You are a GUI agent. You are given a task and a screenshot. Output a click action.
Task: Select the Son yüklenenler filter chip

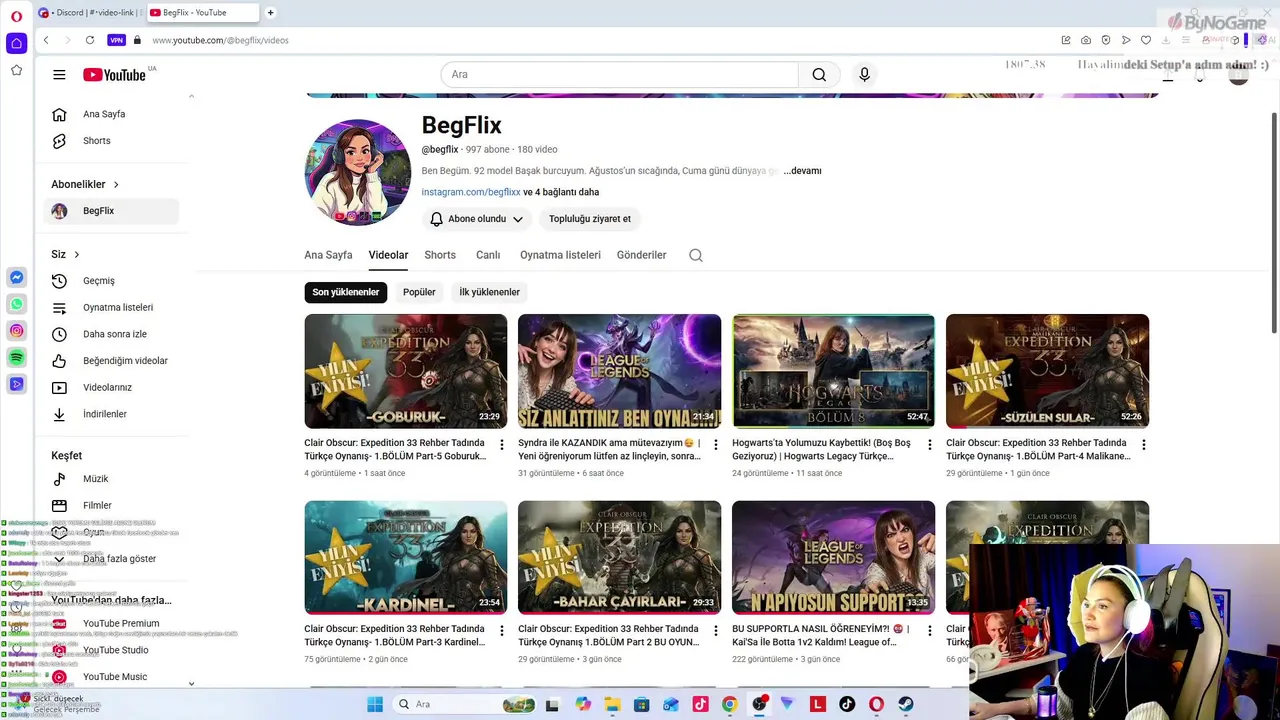(x=346, y=292)
